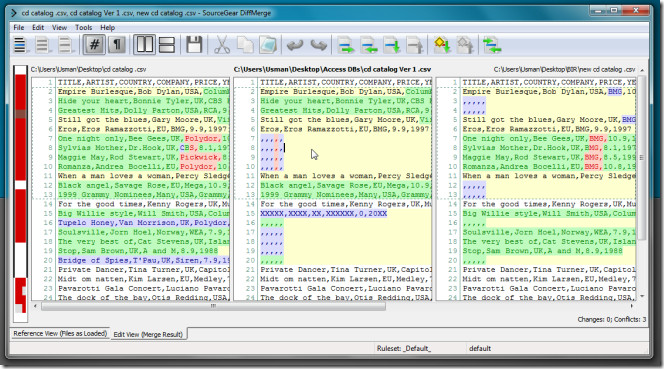Click 'Empire Burlesque,Bob Dylan' line in right pane
The width and height of the screenshot is (664, 369).
[549, 92]
